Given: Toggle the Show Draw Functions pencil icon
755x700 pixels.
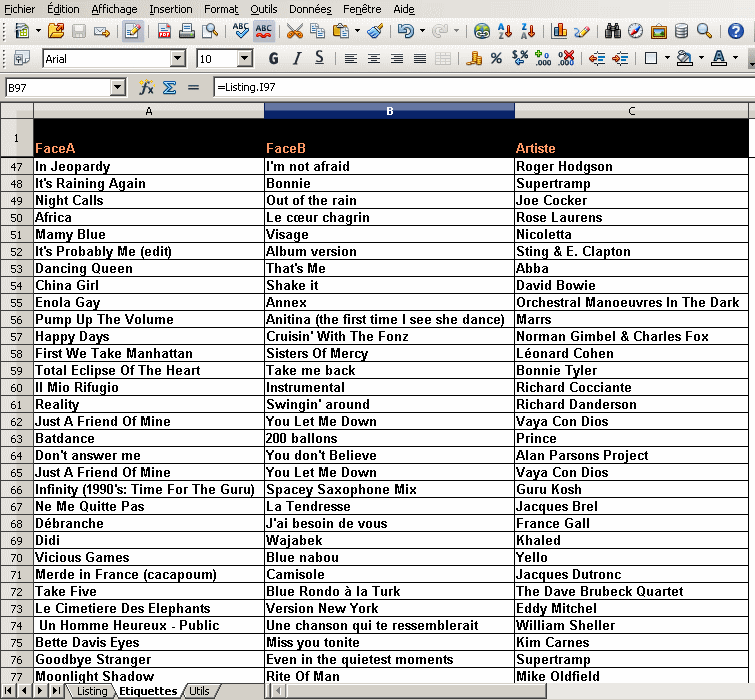Looking at the screenshot, I should tap(582, 31).
